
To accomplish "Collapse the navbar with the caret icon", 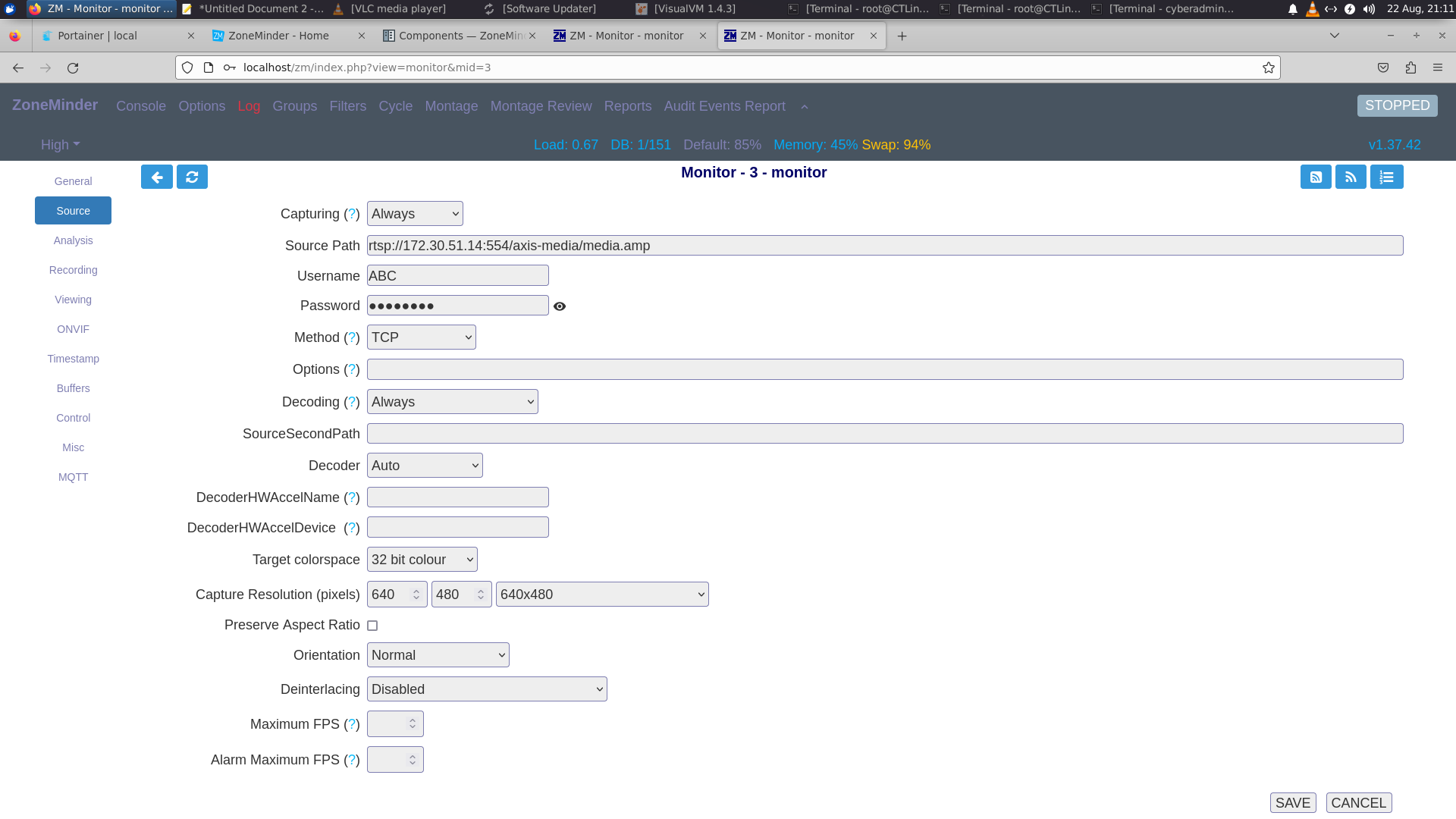I will (x=805, y=107).
